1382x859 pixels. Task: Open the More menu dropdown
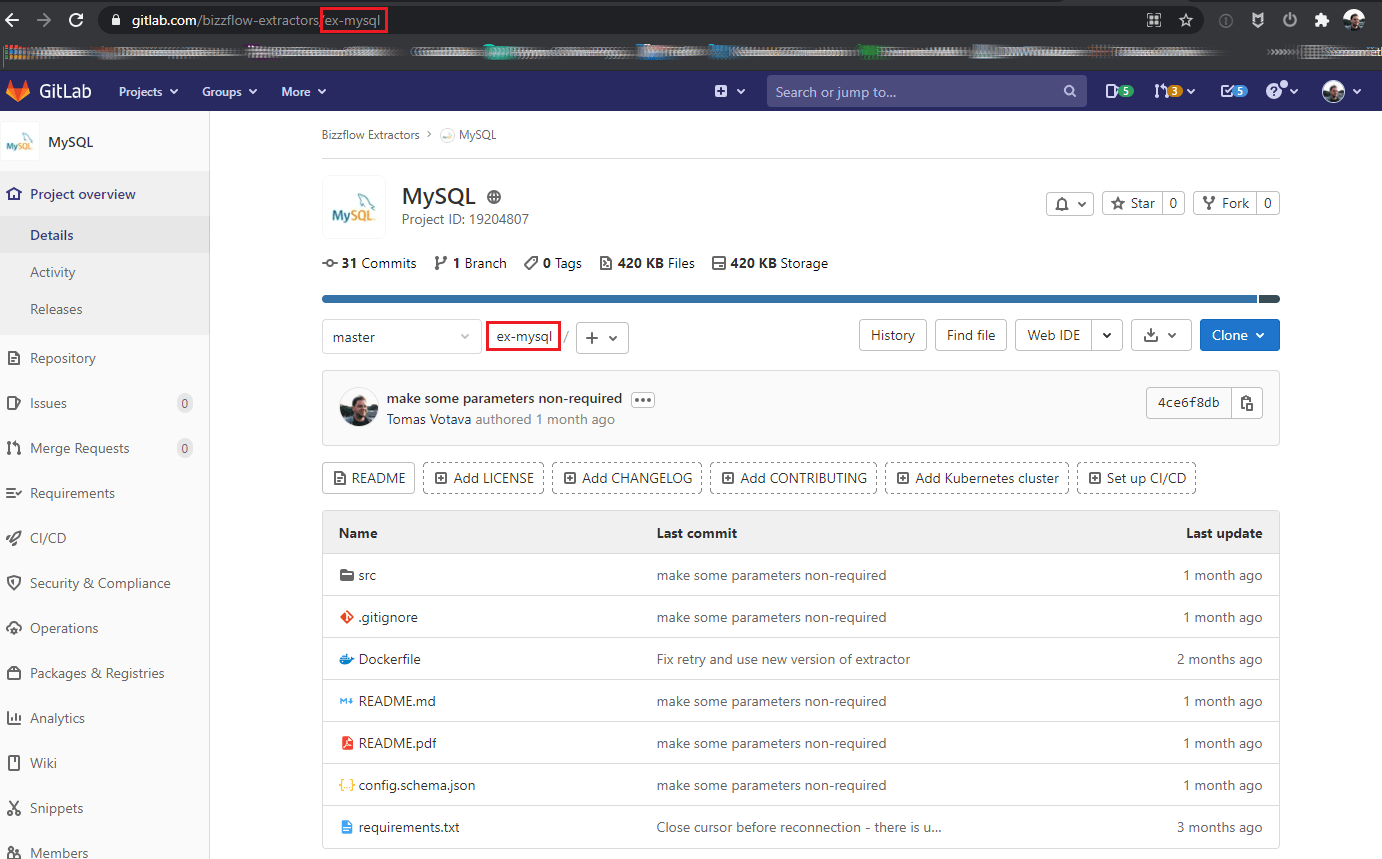pos(304,91)
